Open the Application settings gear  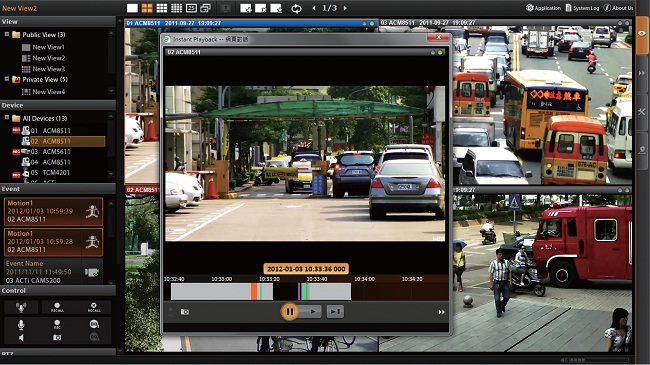pos(529,8)
